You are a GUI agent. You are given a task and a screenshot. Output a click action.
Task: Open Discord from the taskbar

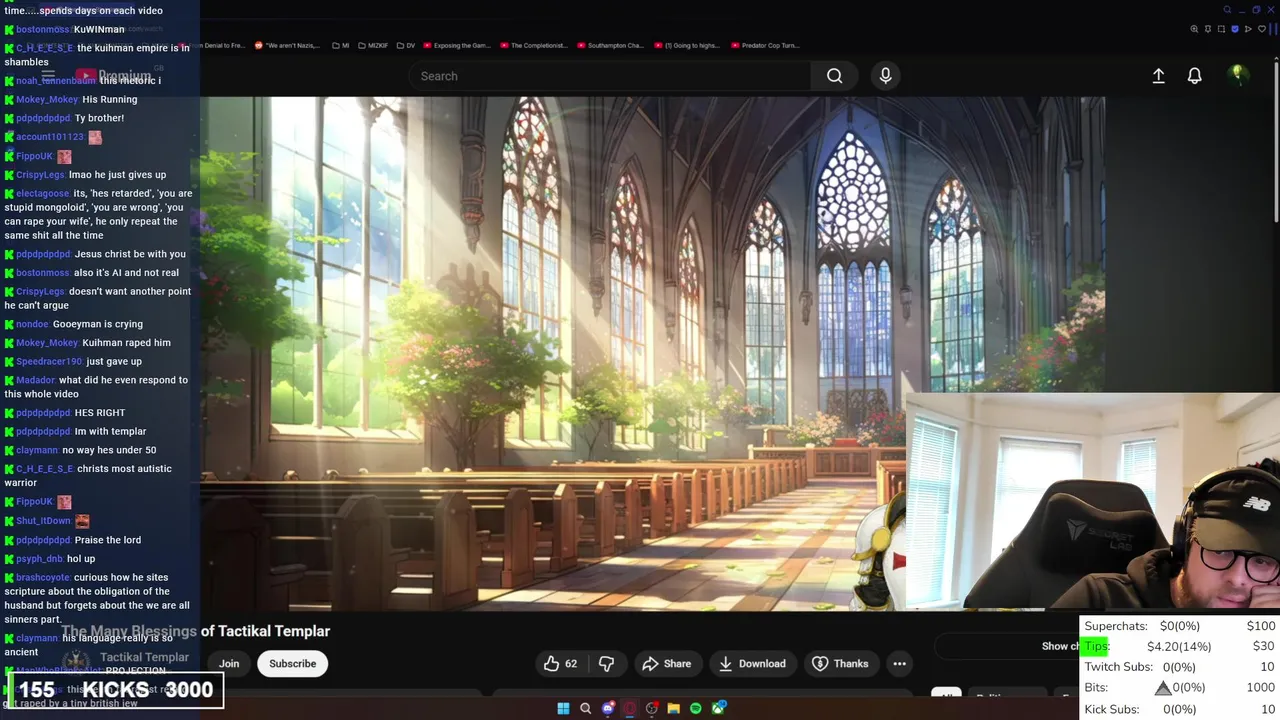pyautogui.click(x=608, y=708)
